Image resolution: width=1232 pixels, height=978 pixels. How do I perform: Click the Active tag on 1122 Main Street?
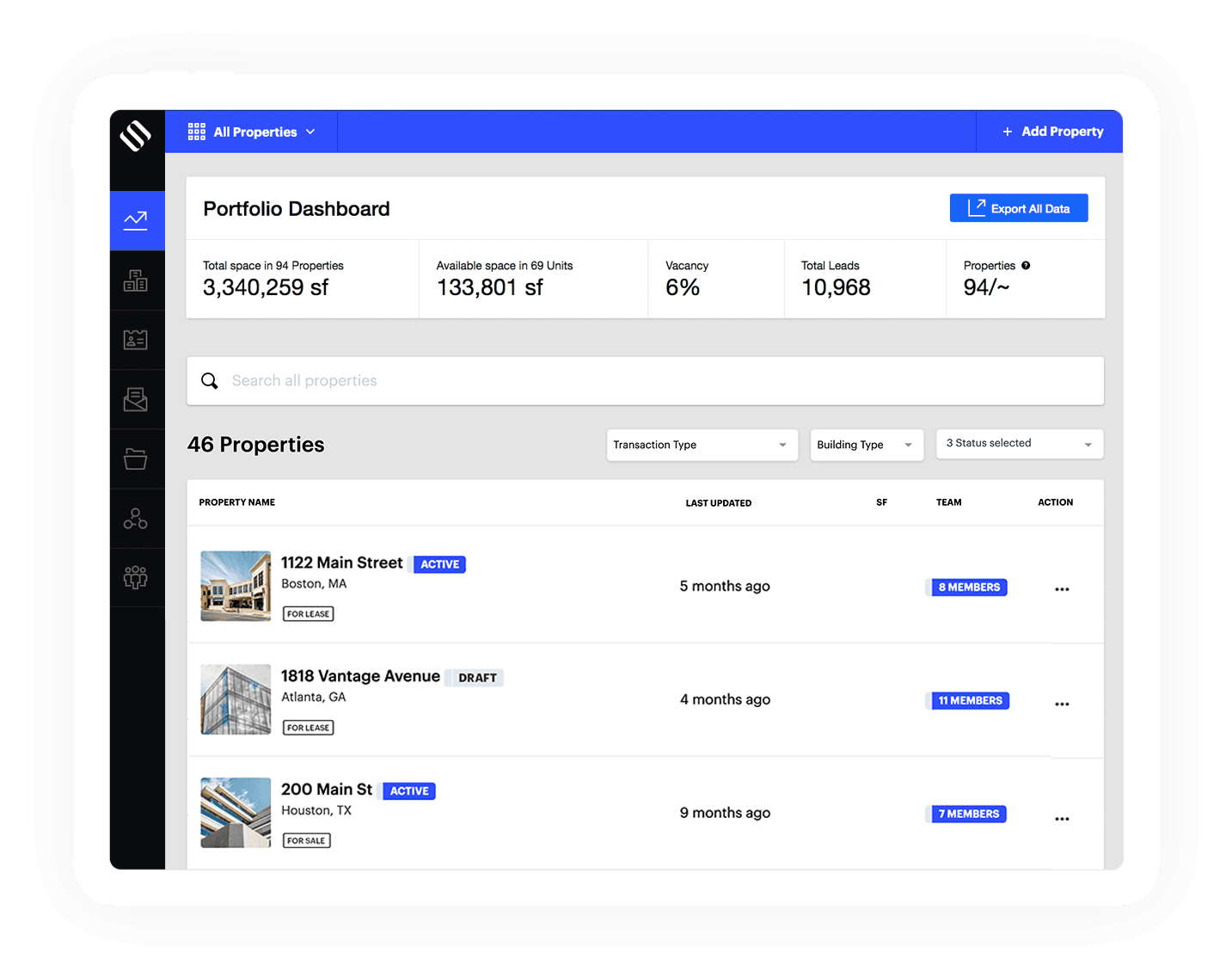[x=440, y=564]
